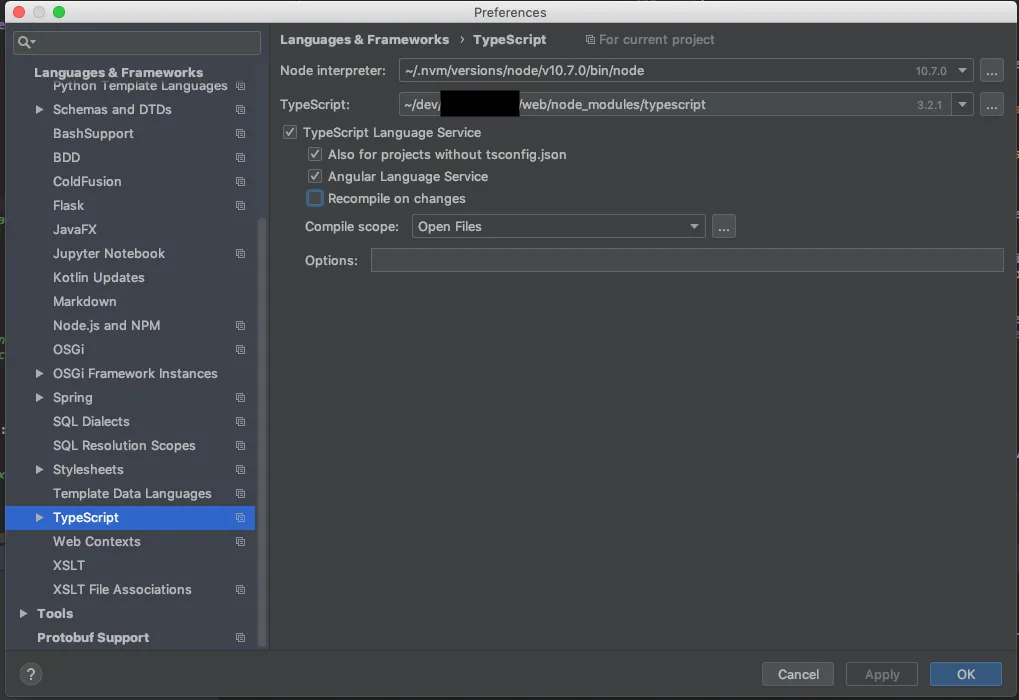
Task: Click project-level icon beside Protobuf Support
Action: pyautogui.click(x=240, y=638)
